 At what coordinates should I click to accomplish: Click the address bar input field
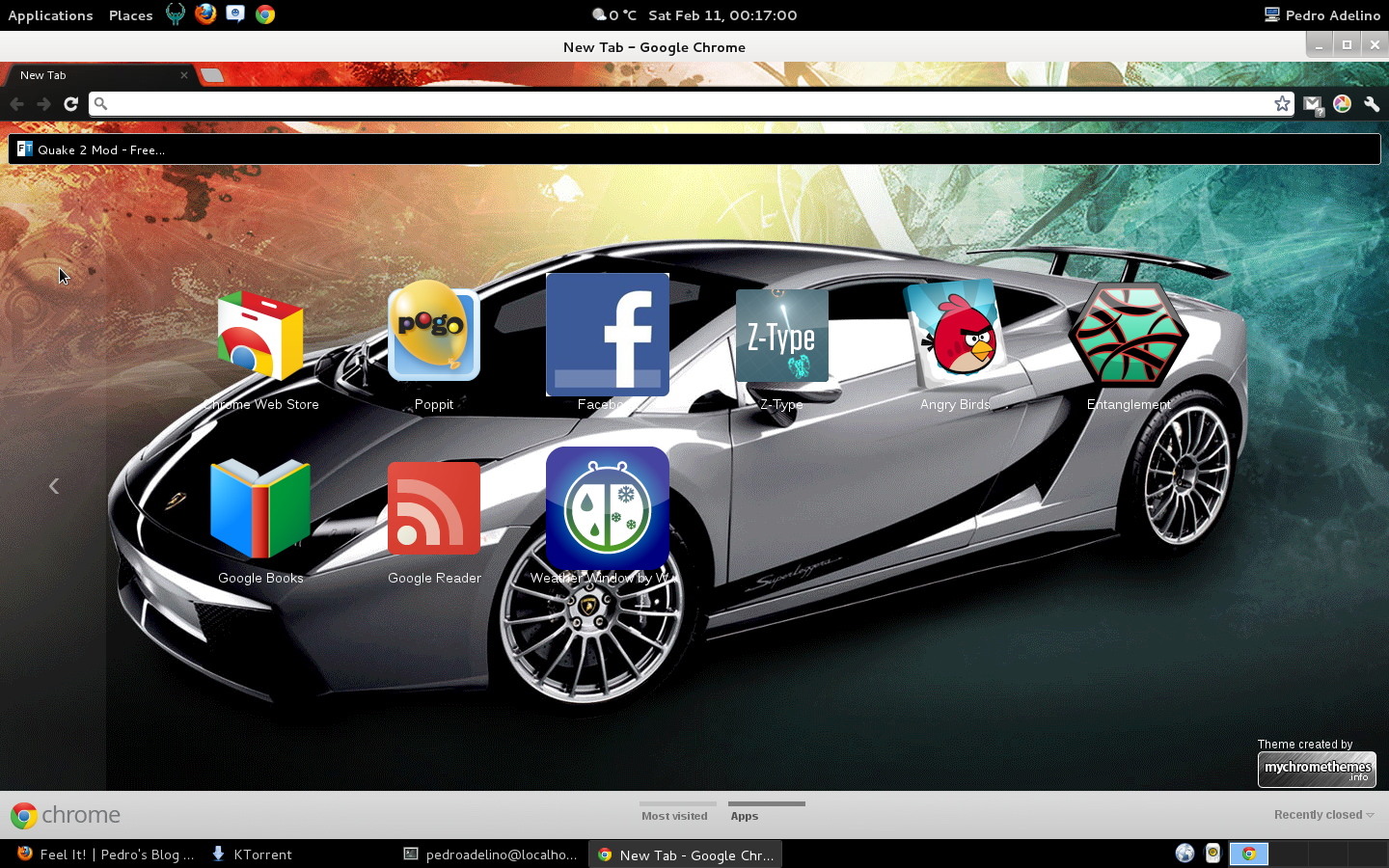(x=692, y=103)
